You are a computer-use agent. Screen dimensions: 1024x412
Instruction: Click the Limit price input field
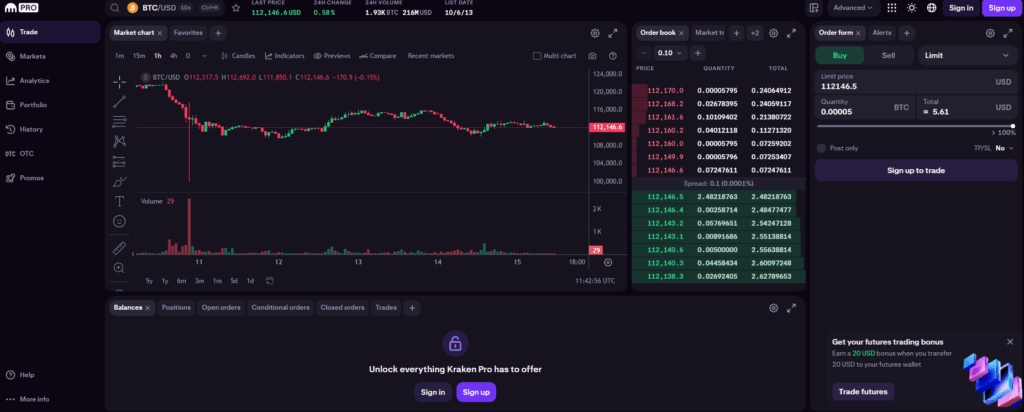tap(900, 86)
